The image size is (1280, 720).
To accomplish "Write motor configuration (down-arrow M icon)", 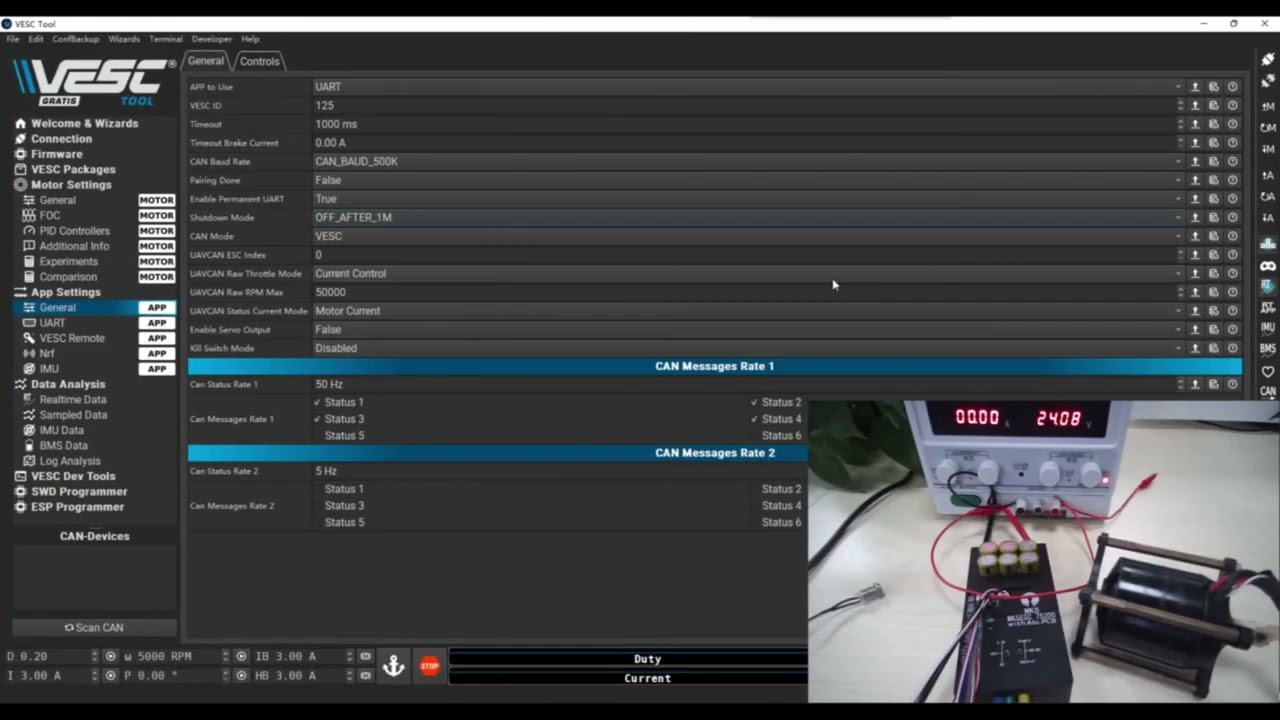I will pyautogui.click(x=1268, y=150).
